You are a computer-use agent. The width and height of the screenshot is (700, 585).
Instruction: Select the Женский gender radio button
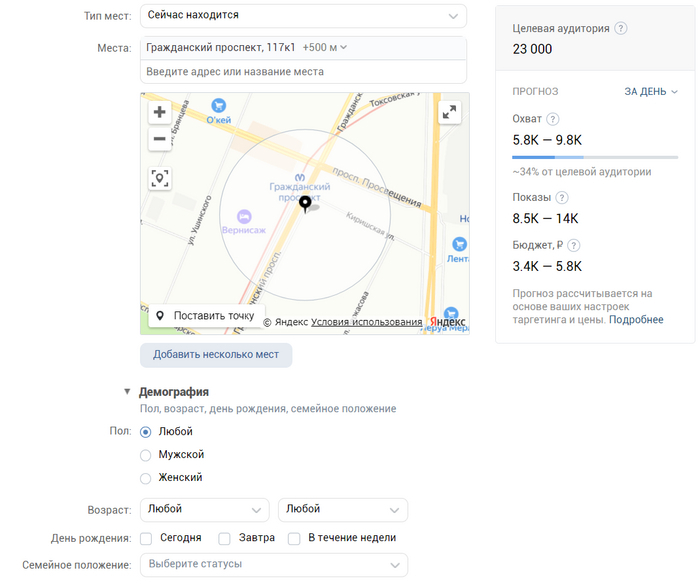[146, 478]
